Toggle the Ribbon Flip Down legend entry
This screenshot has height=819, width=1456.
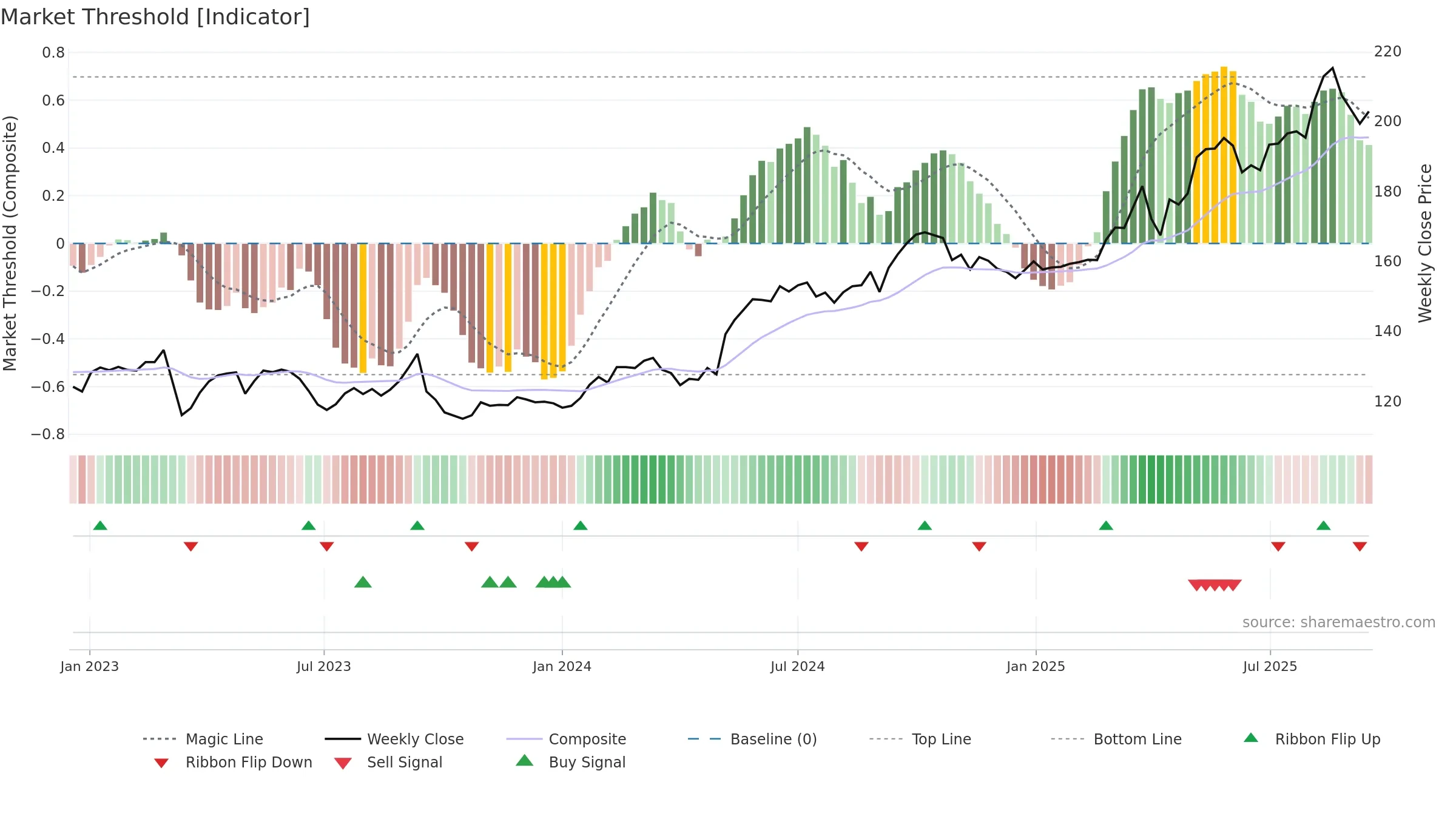click(x=232, y=762)
